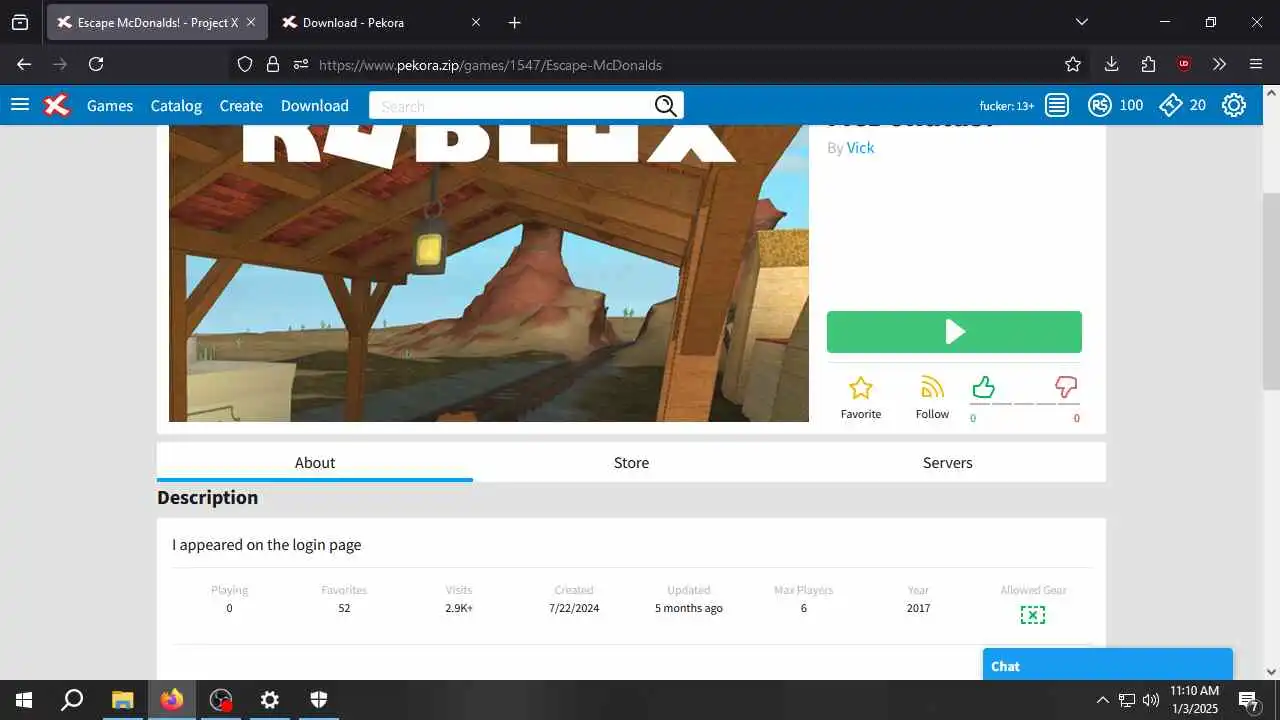Click the browser address bar URL
This screenshot has height=720, width=1280.
(490, 65)
